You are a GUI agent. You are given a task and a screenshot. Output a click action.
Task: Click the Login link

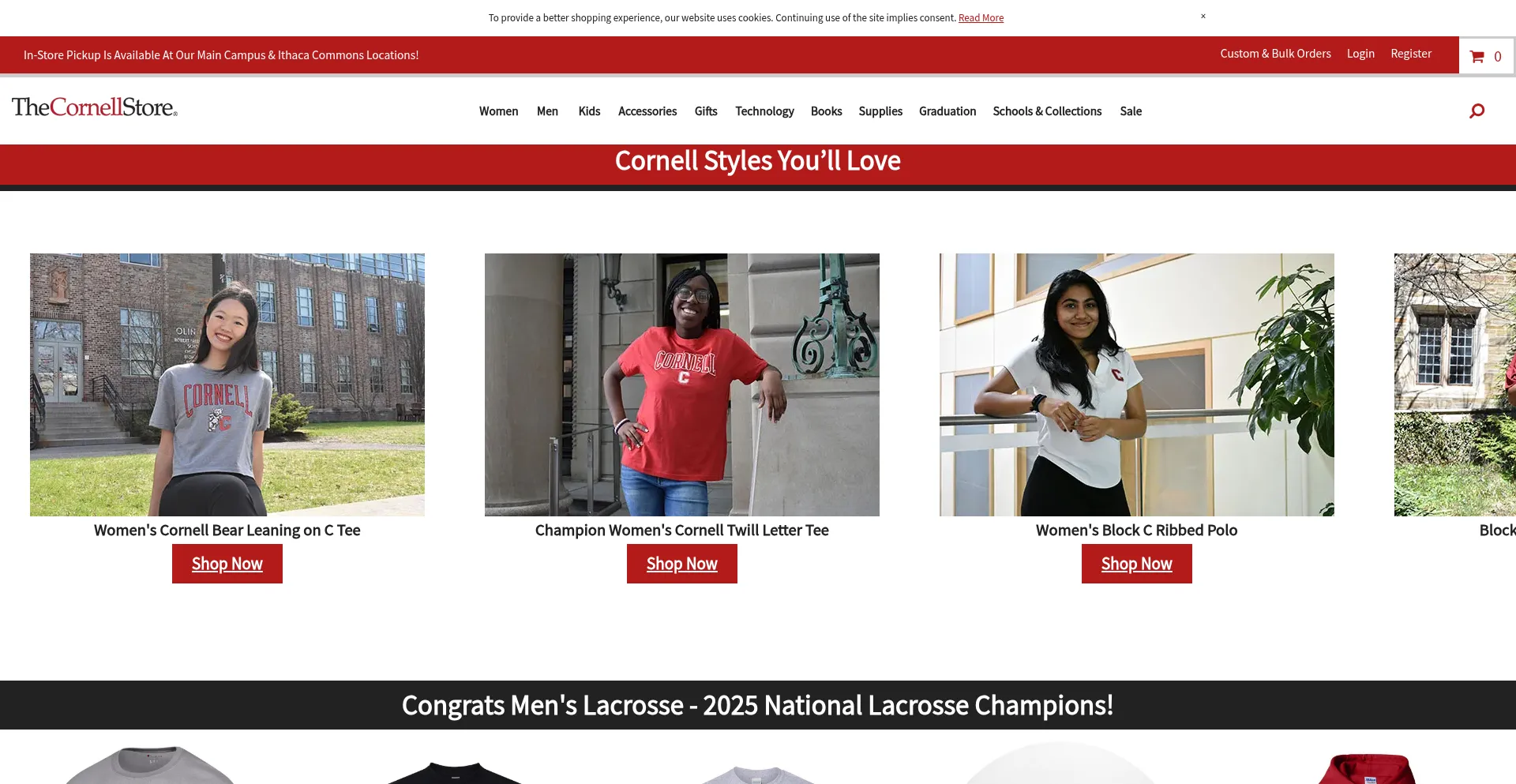pos(1360,54)
